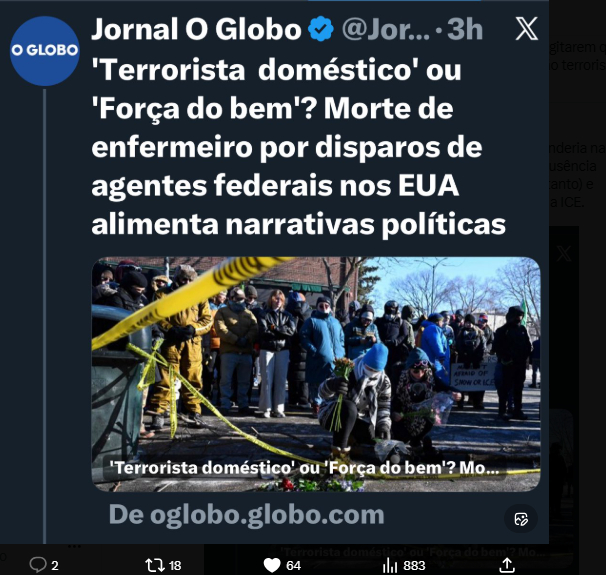Open the image edit icon on the link card
The image size is (606, 575).
(x=521, y=519)
